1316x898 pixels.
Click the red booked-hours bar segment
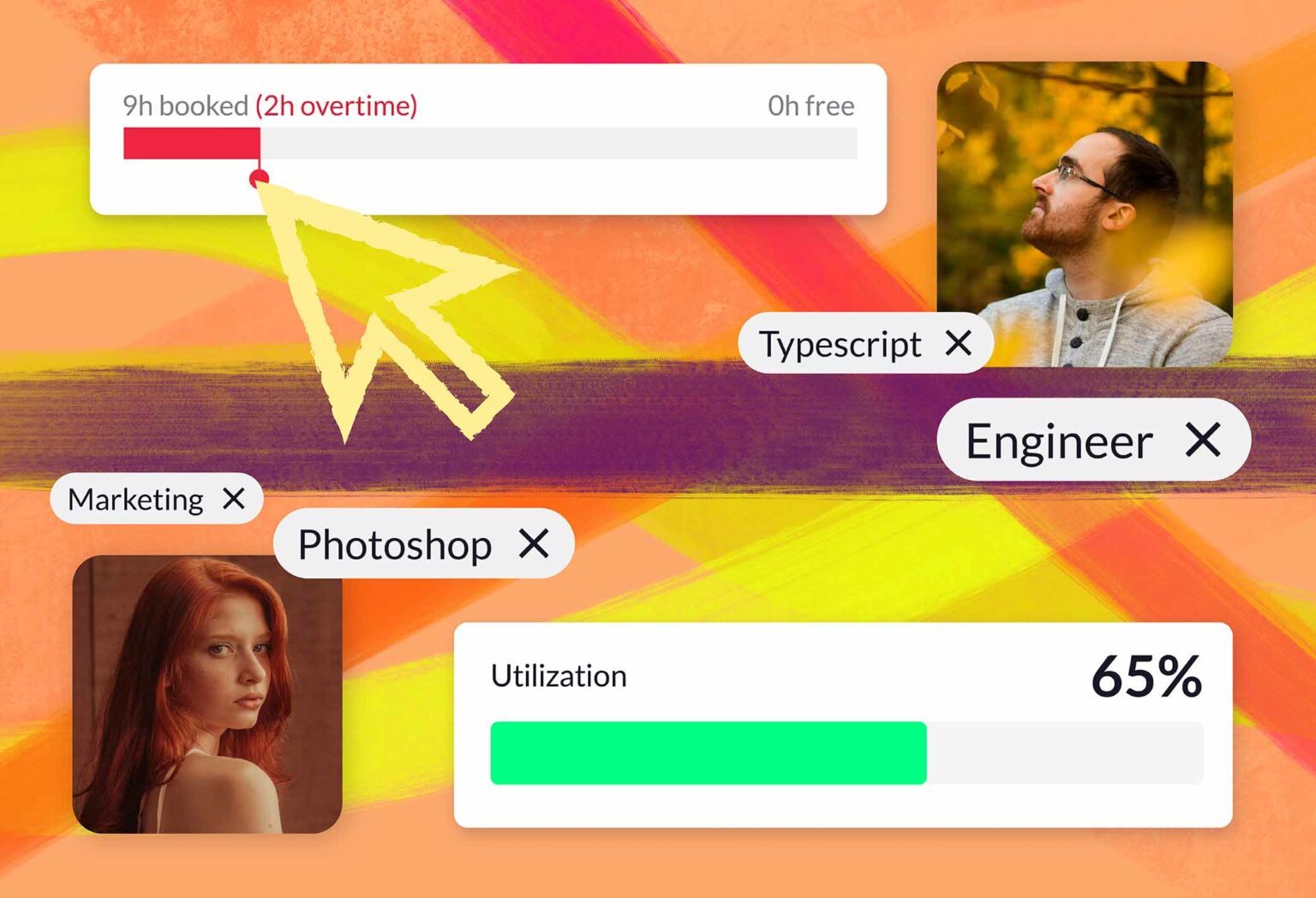(191, 143)
